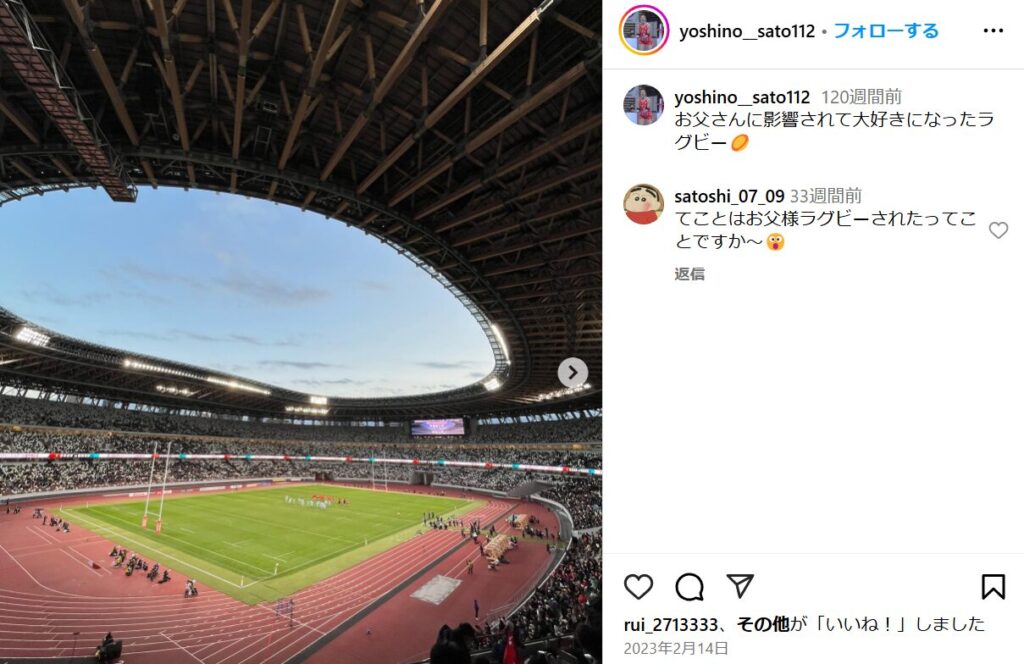Open the yoshino__sato112 caption username link
Viewport: 1024px width, 664px height.
742,97
